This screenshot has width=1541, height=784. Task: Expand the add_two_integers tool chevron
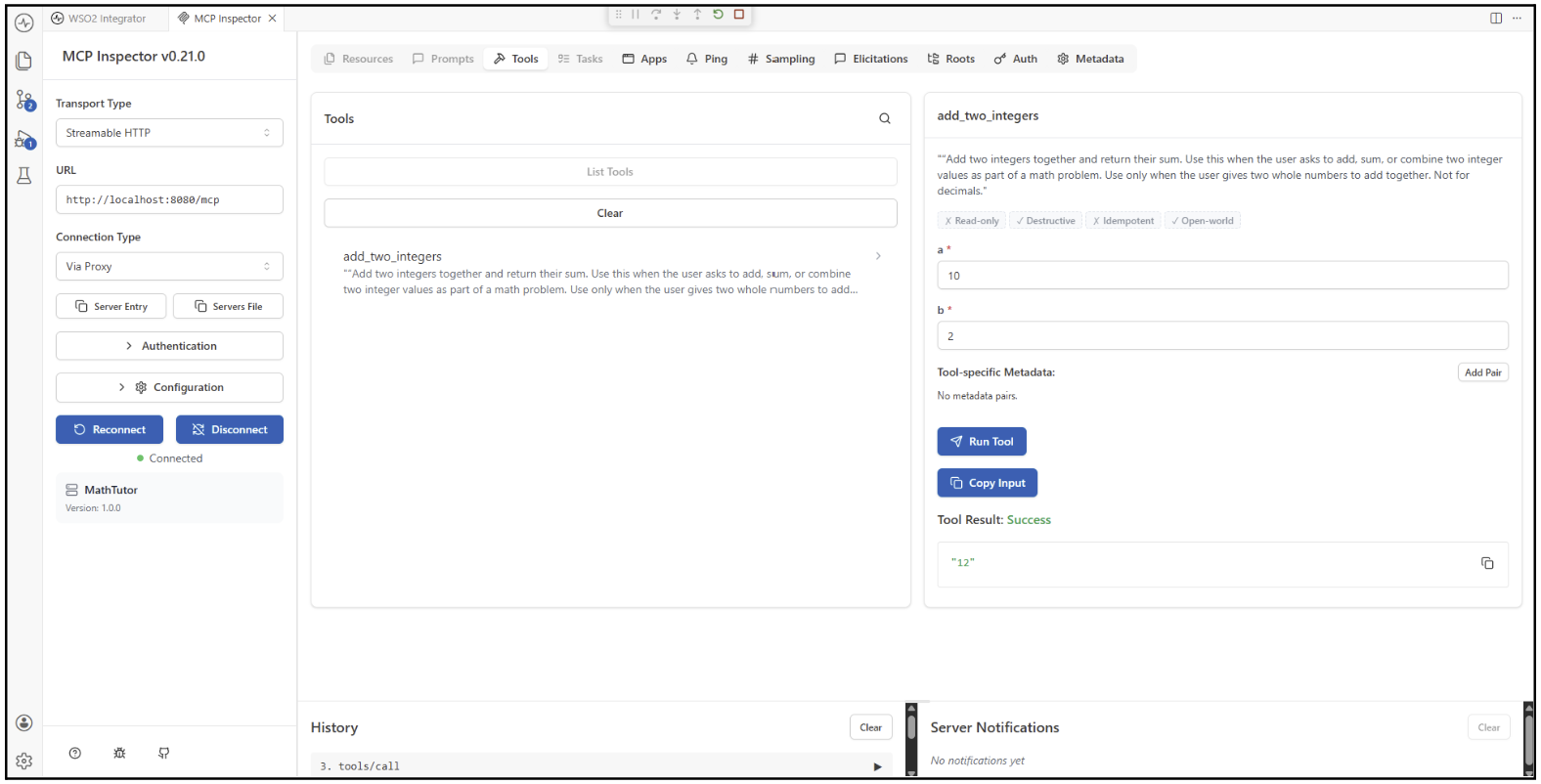(878, 256)
